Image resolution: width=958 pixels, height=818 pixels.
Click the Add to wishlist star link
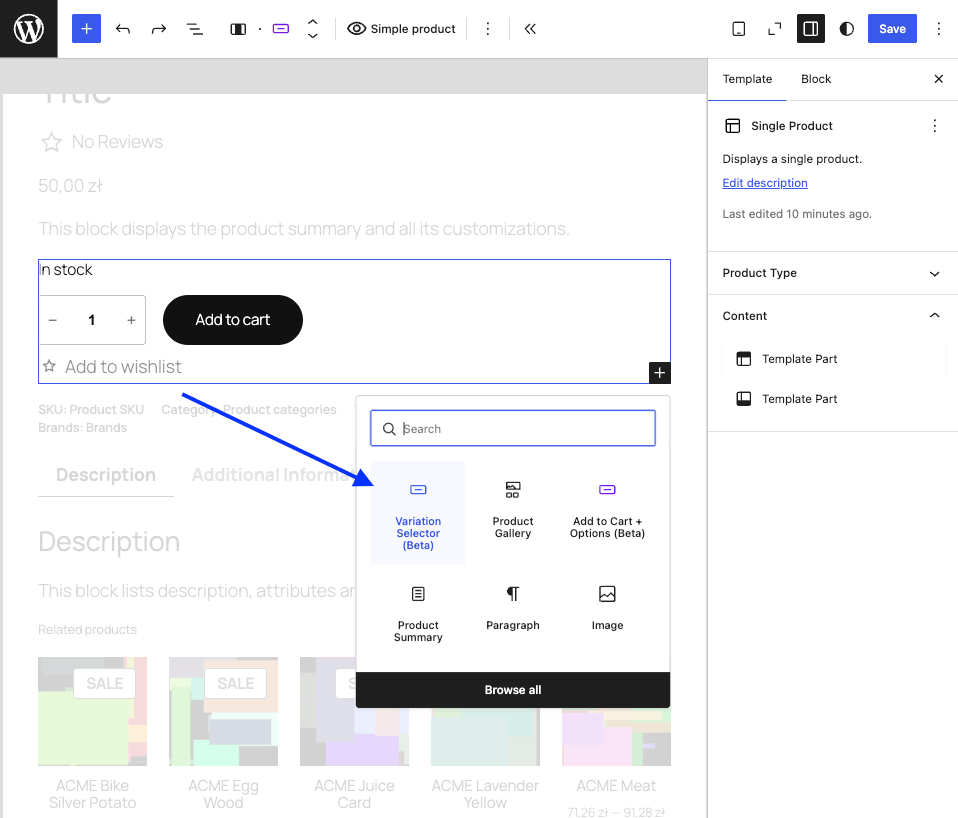coord(112,367)
